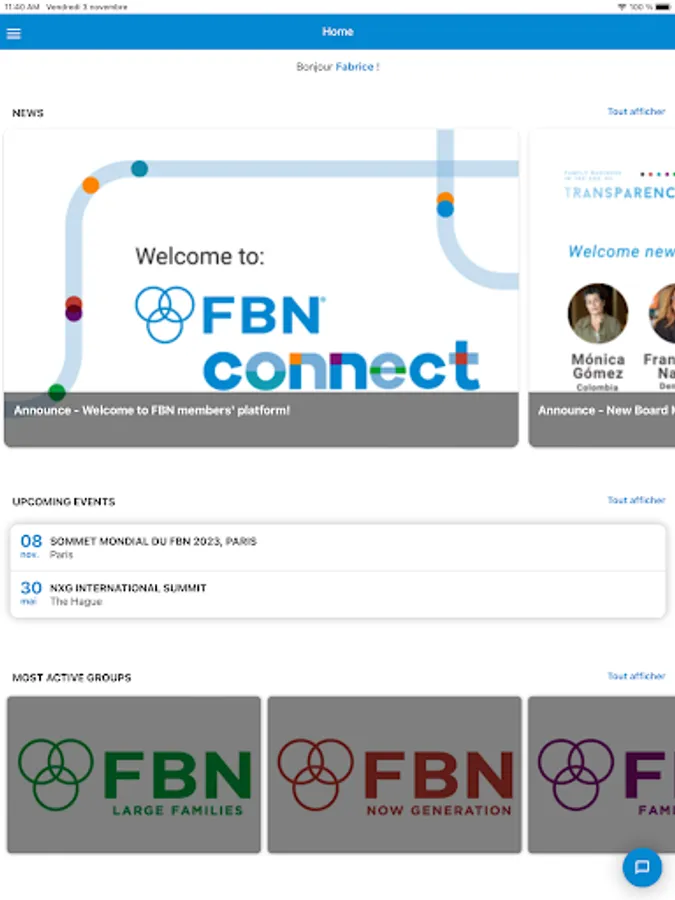Screen dimensions: 675x900
Task: Click the FBN three-circles logo in welcome banner
Action: [165, 314]
